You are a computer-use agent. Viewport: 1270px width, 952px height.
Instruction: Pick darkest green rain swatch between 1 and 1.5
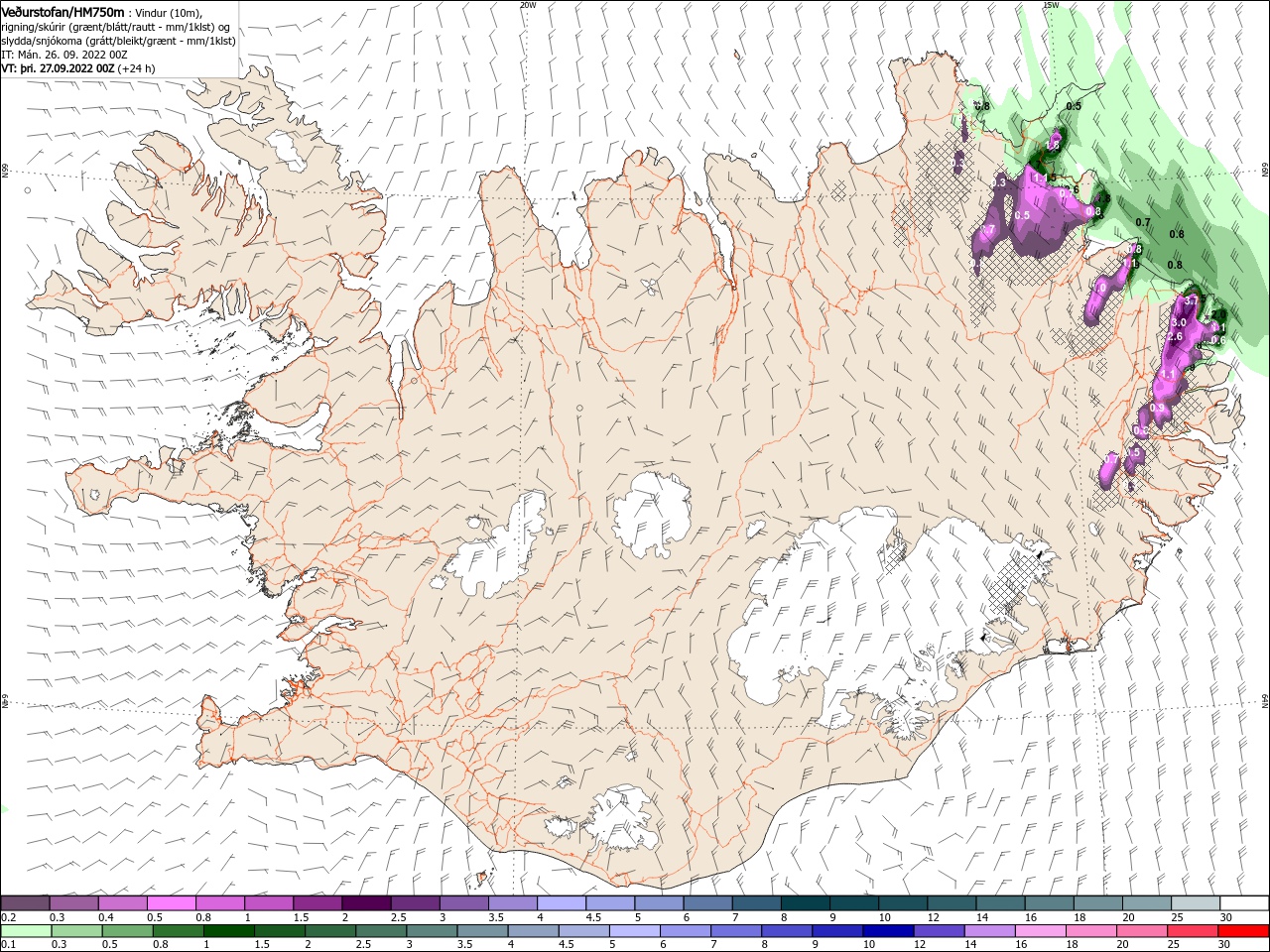coord(229,931)
